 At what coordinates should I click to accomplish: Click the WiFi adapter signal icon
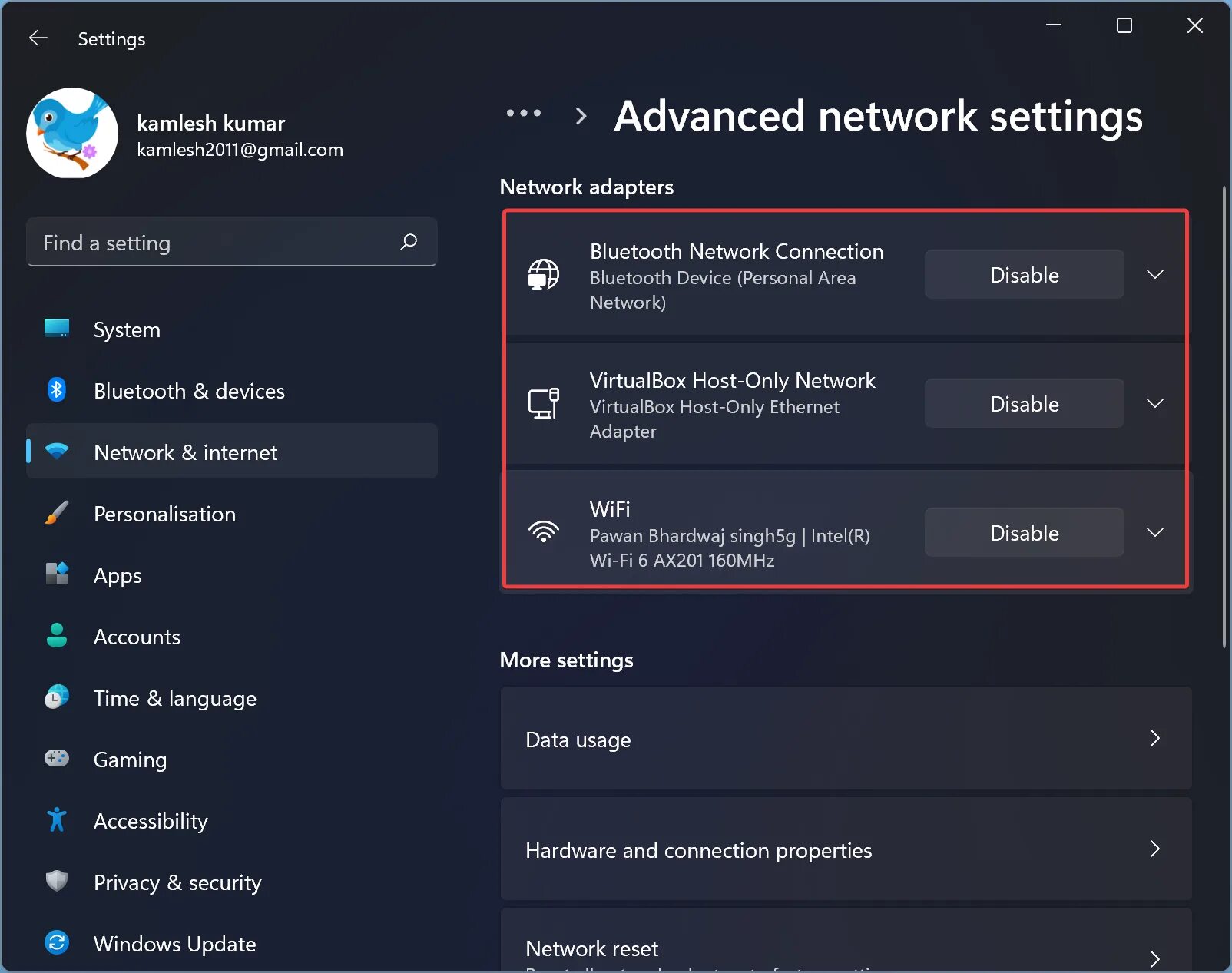pos(544,532)
